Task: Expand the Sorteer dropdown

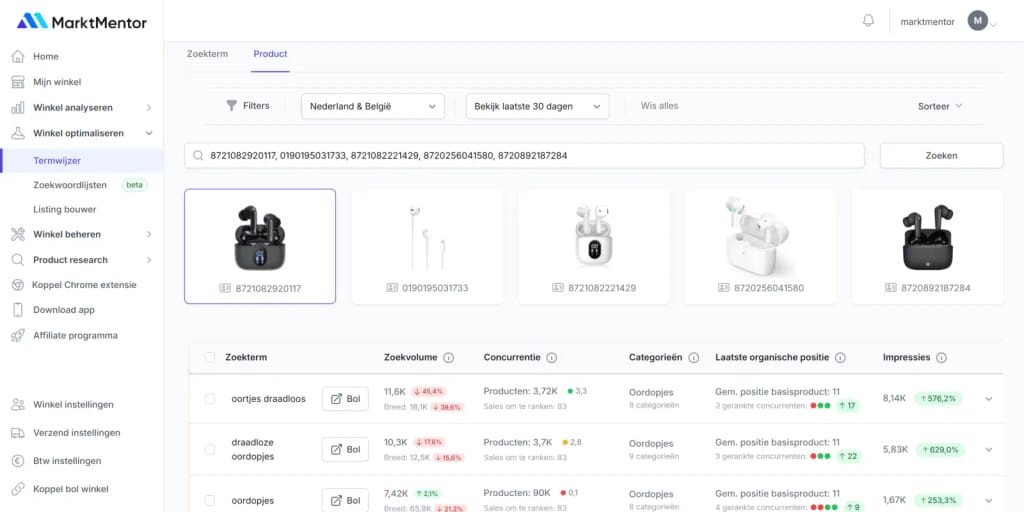Action: pos(939,106)
